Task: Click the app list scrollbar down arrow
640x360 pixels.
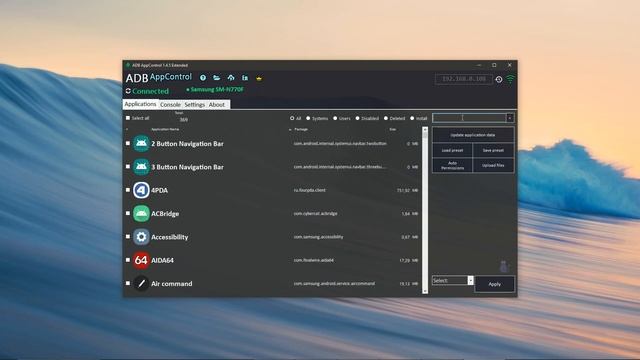Action: [425, 291]
